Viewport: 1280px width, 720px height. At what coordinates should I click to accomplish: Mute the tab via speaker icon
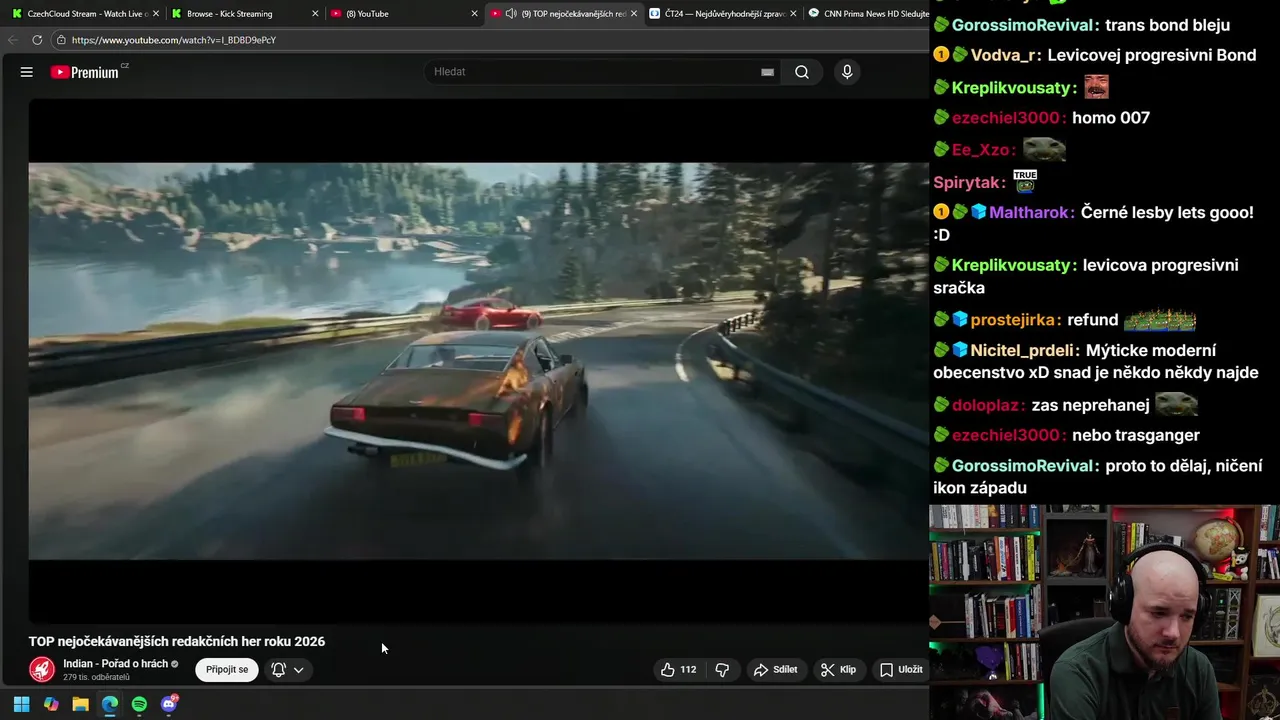(511, 14)
